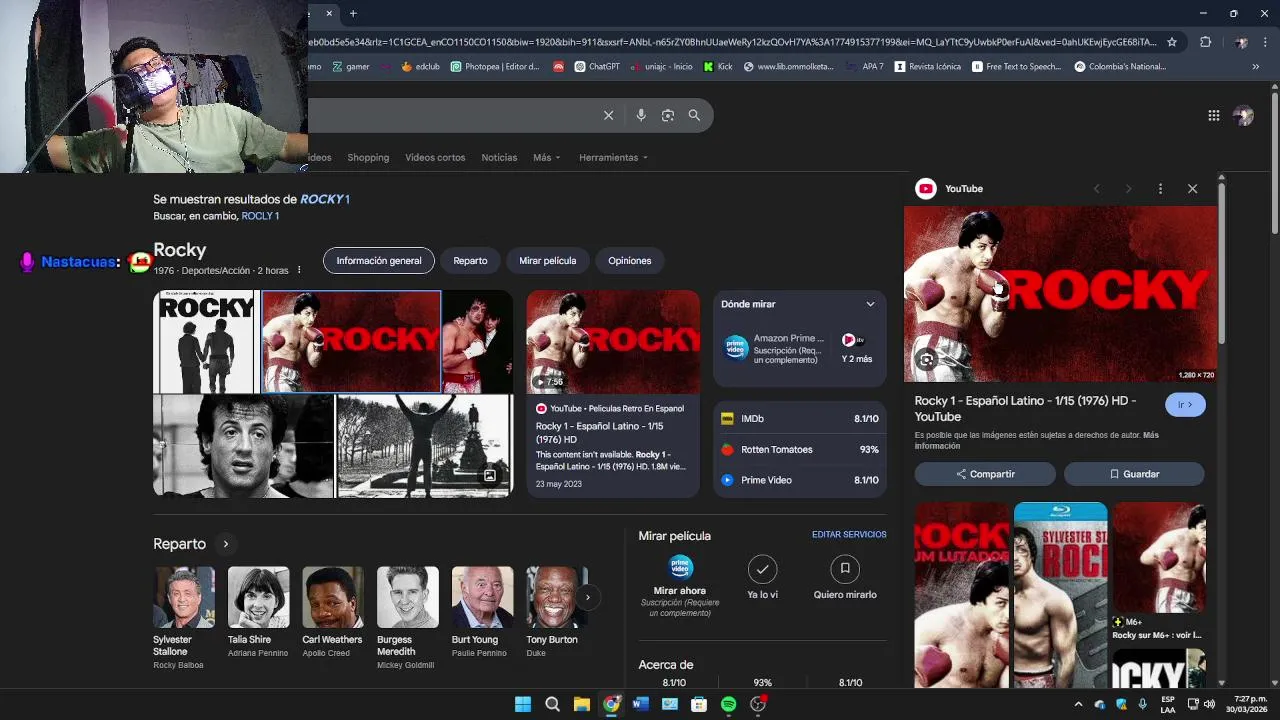Select the 'Información general' tab
This screenshot has height=720, width=1280.
point(379,261)
